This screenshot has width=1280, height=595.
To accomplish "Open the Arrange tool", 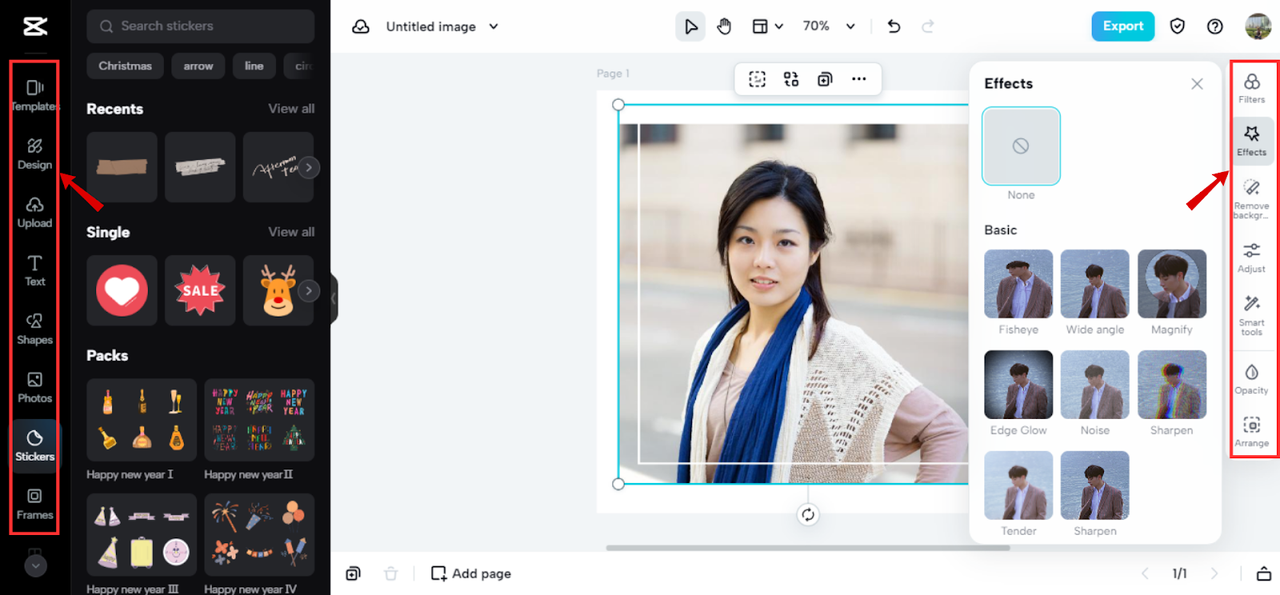I will click(1252, 432).
